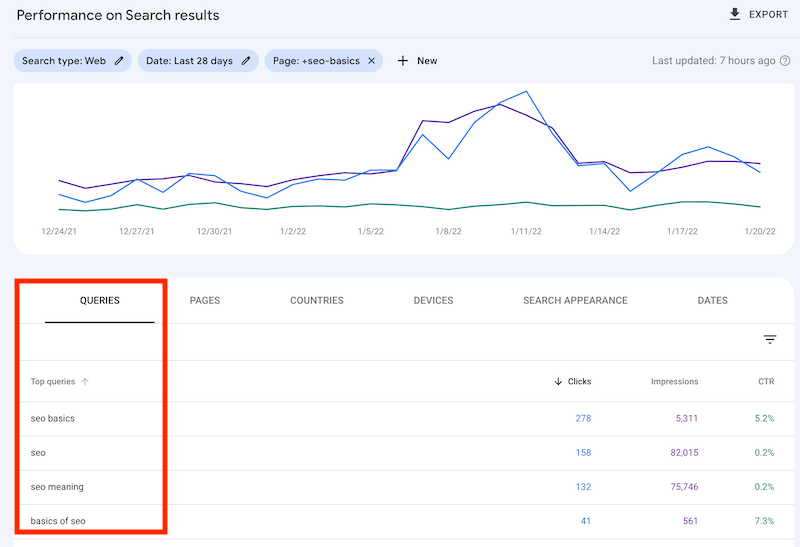Click the Export download icon
Screen dimensions: 800x547
[x=736, y=15]
